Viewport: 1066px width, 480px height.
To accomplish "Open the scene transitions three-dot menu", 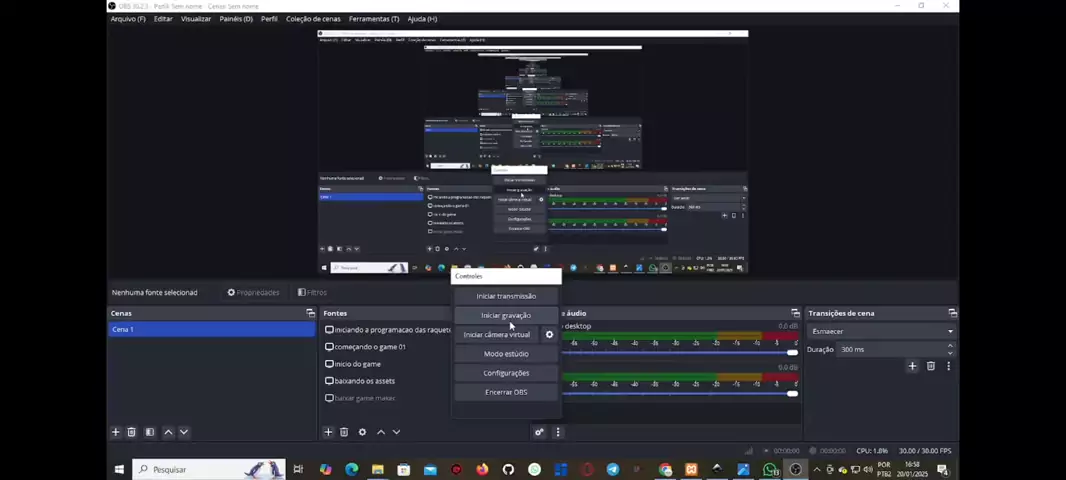I will coord(948,366).
